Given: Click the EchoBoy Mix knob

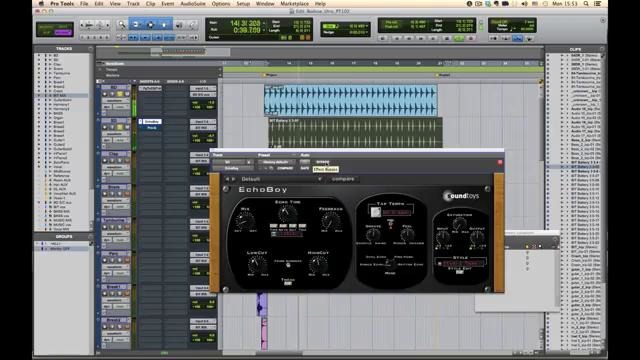Looking at the screenshot, I should tap(245, 221).
